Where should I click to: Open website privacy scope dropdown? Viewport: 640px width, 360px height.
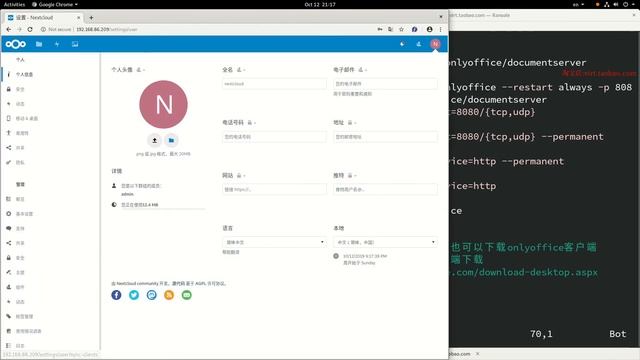point(241,176)
